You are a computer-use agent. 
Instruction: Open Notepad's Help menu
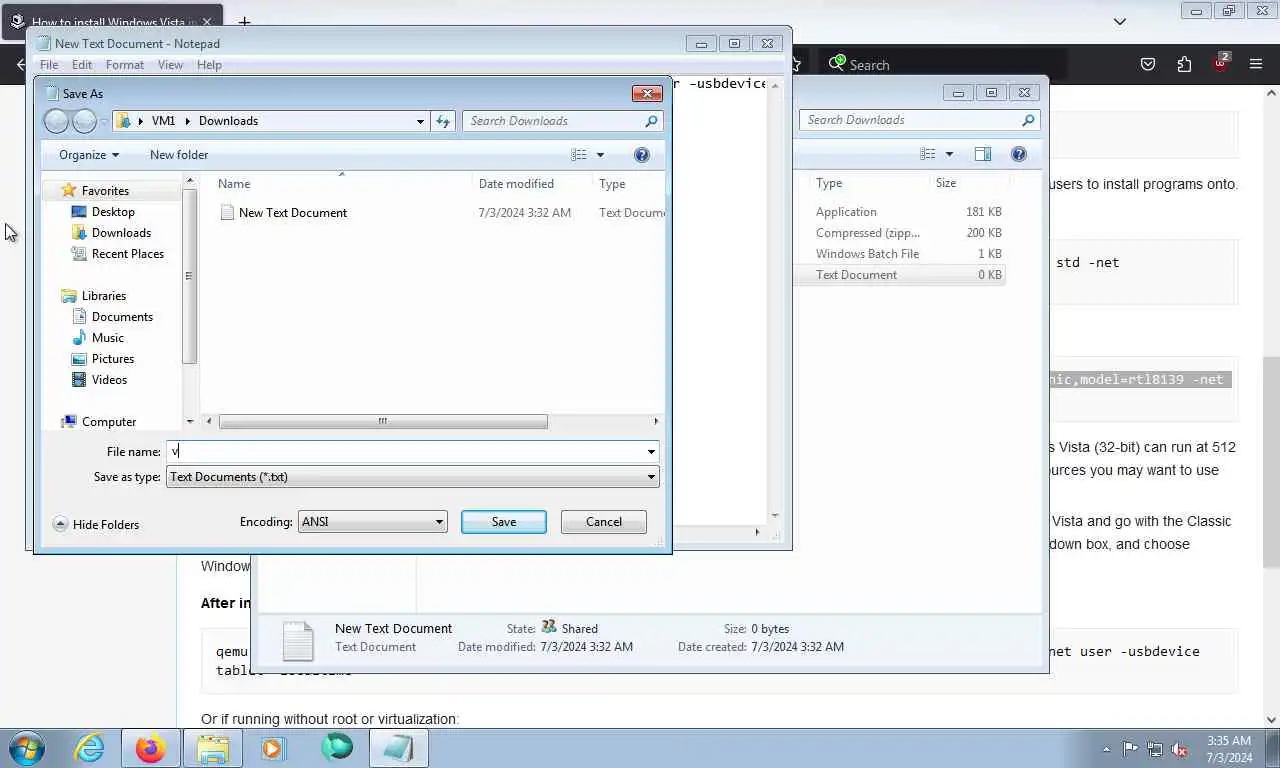pyautogui.click(x=209, y=65)
